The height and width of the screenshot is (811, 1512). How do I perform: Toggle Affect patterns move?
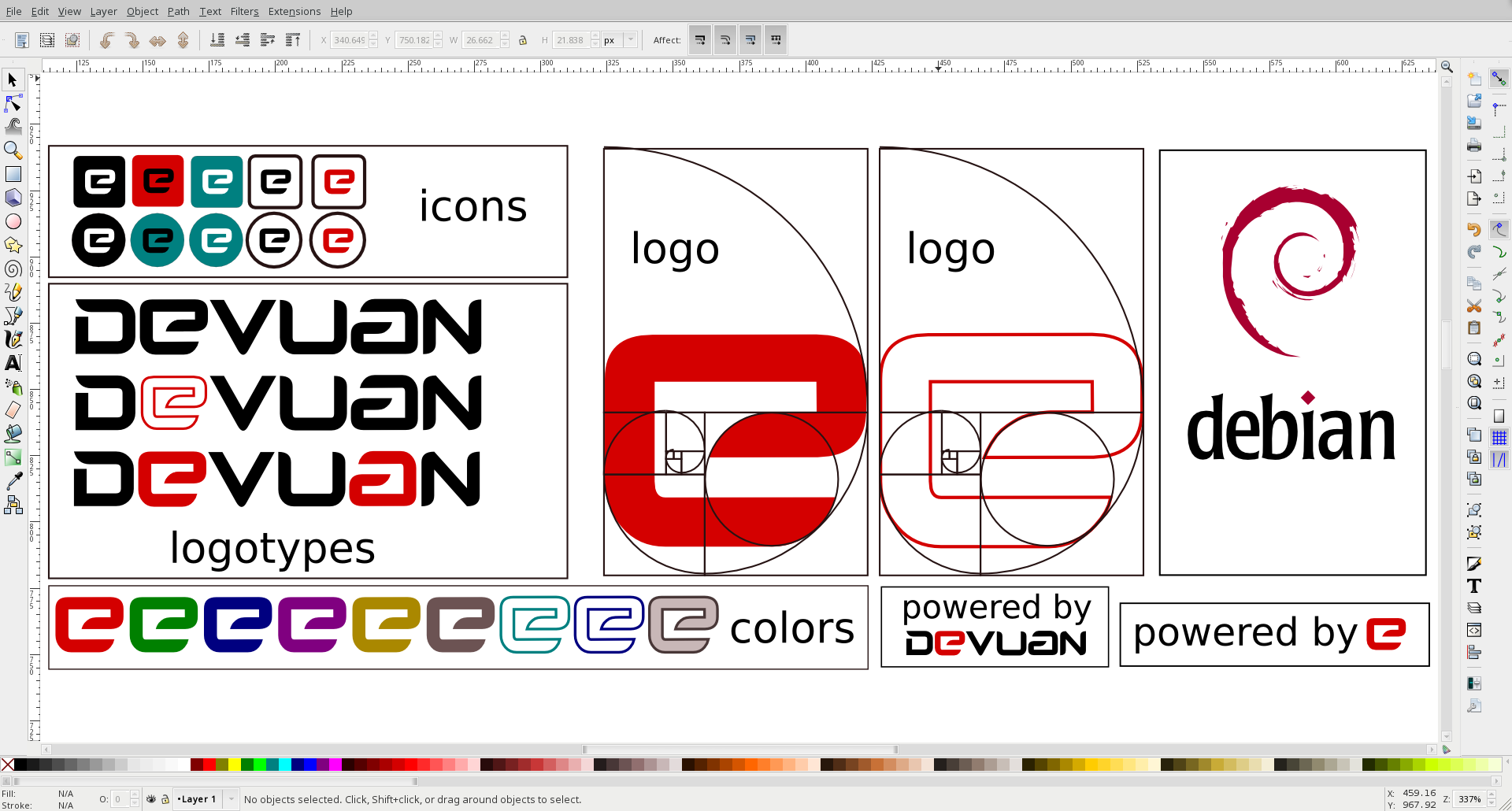(x=776, y=40)
